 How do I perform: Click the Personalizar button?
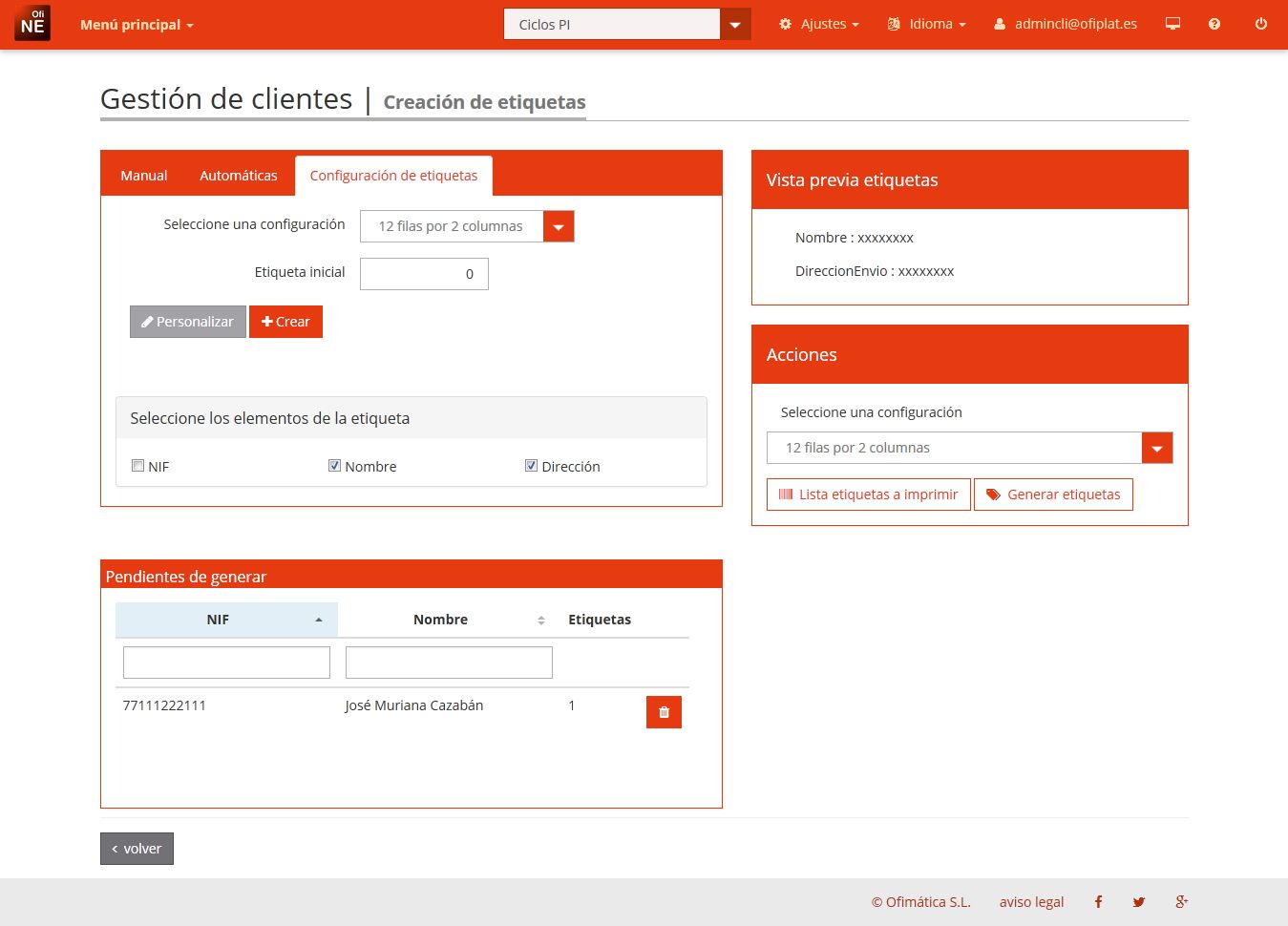point(188,322)
